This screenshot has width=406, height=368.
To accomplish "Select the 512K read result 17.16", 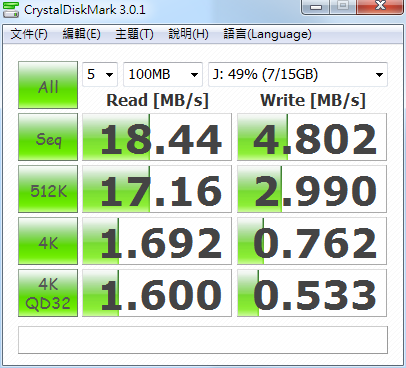I will point(157,189).
